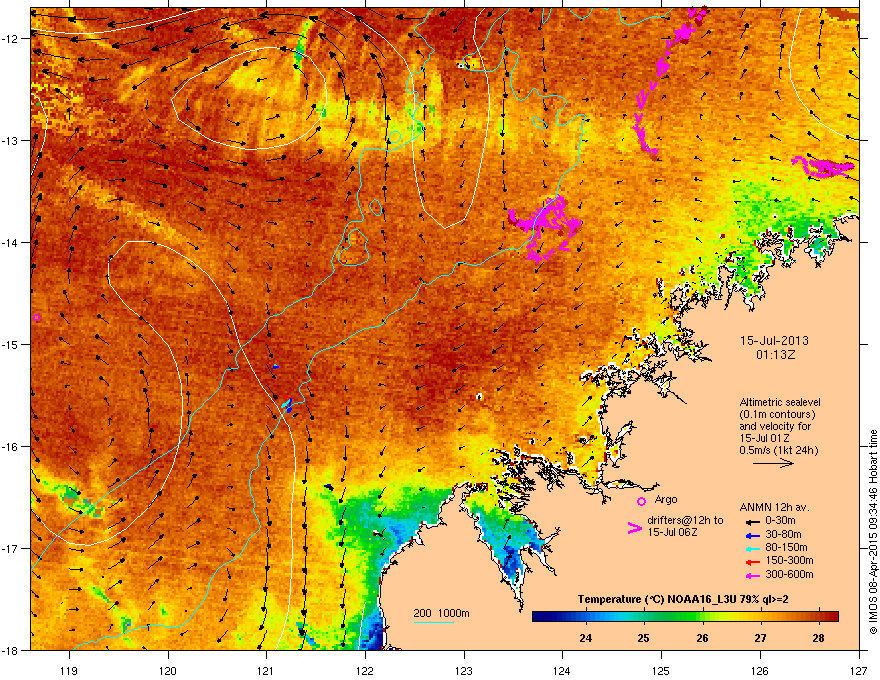This screenshot has width=880, height=680.
Task: Click the 0.5m/s velocity scale arrow
Action: [x=773, y=463]
